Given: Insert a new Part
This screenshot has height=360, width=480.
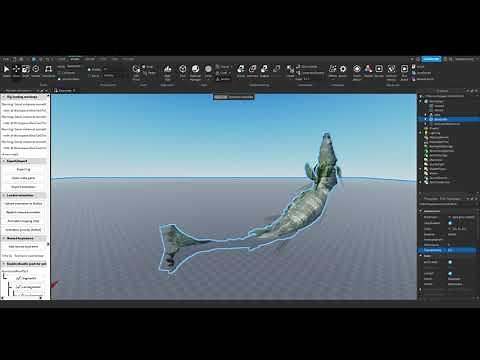Looking at the screenshot, I should tap(182, 71).
